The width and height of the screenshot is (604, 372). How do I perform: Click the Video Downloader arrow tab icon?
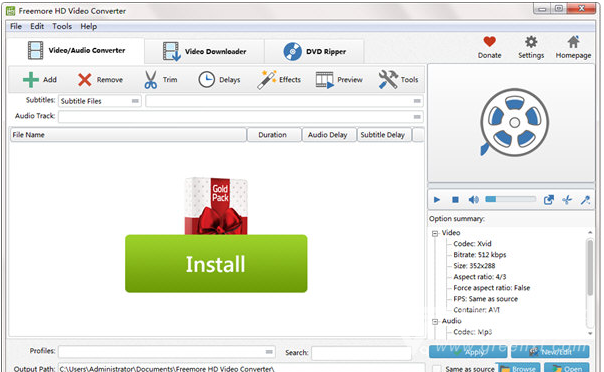tap(171, 52)
